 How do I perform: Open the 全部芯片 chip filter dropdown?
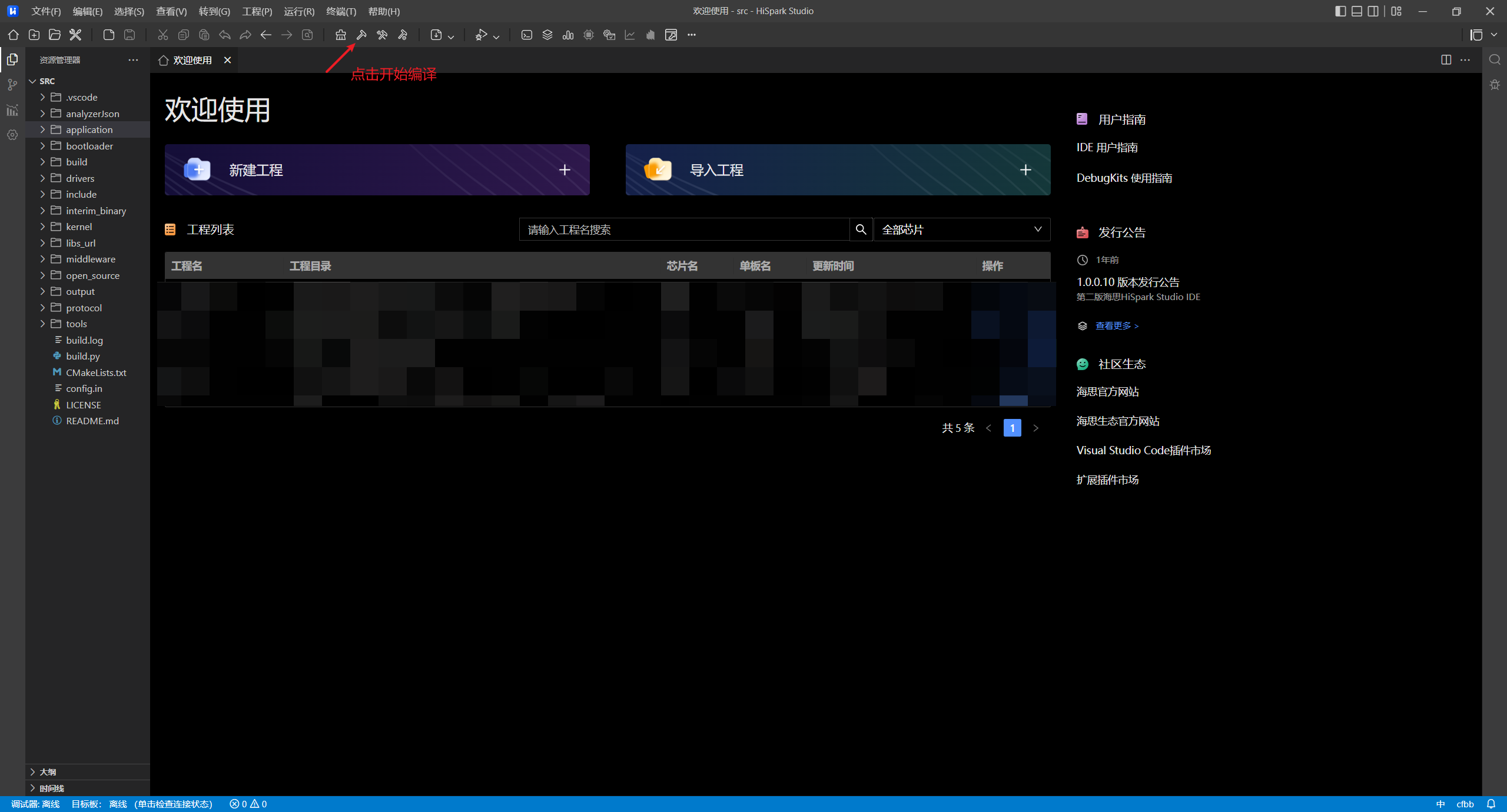pos(961,229)
